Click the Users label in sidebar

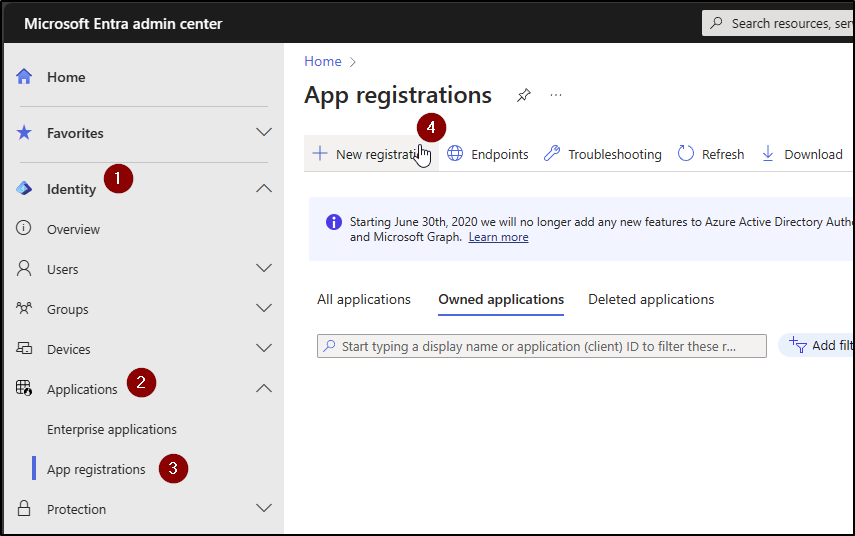[x=62, y=269]
